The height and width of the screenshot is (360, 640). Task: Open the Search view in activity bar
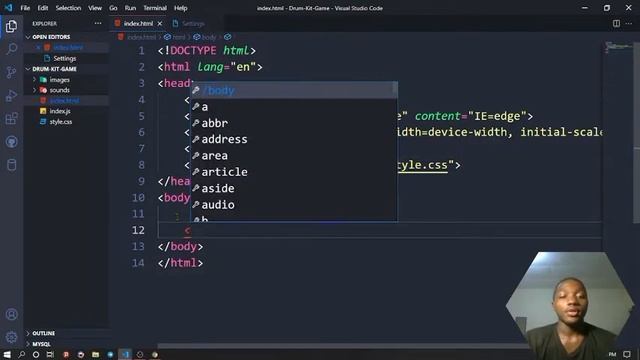pos(11,49)
